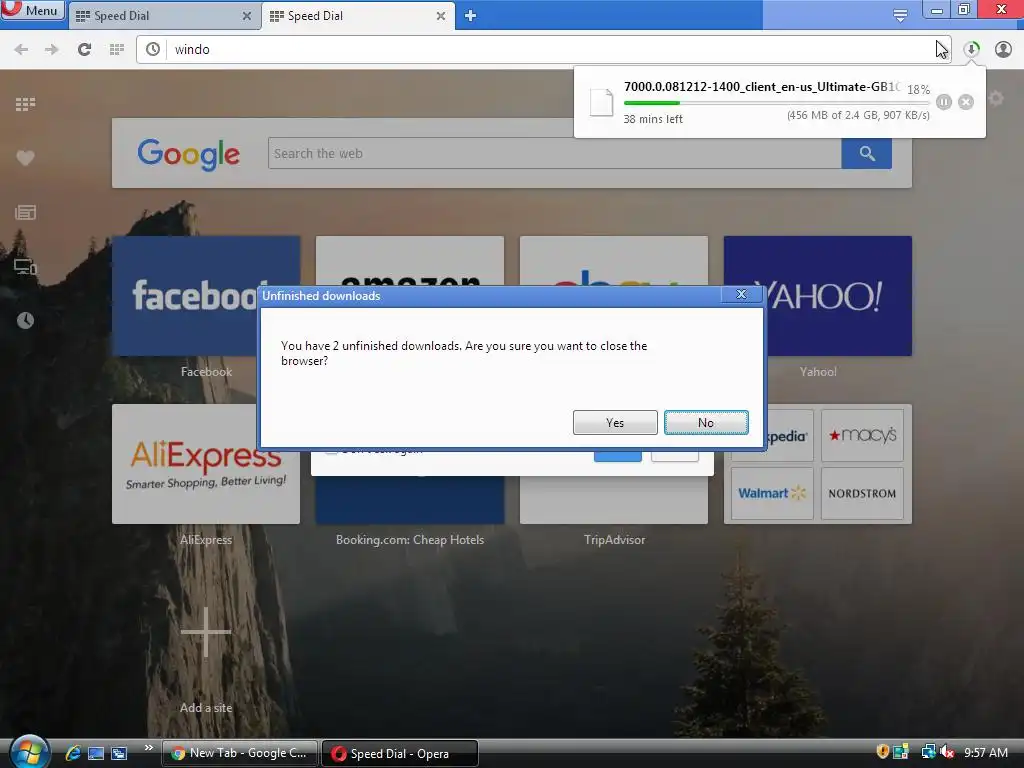Screen dimensions: 1024x768
Task: Click Yes in Unfinished downloads dialog
Action: pos(615,423)
